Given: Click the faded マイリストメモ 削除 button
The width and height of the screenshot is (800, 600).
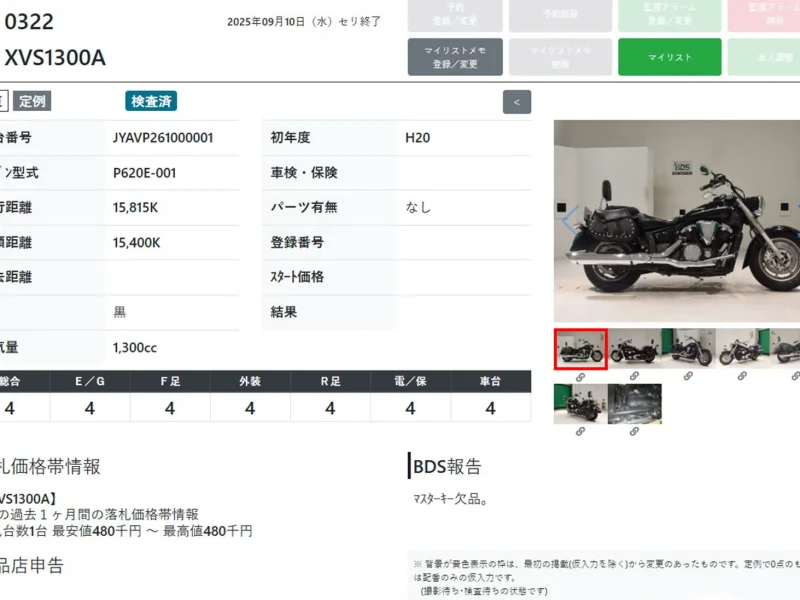Looking at the screenshot, I should point(560,57).
